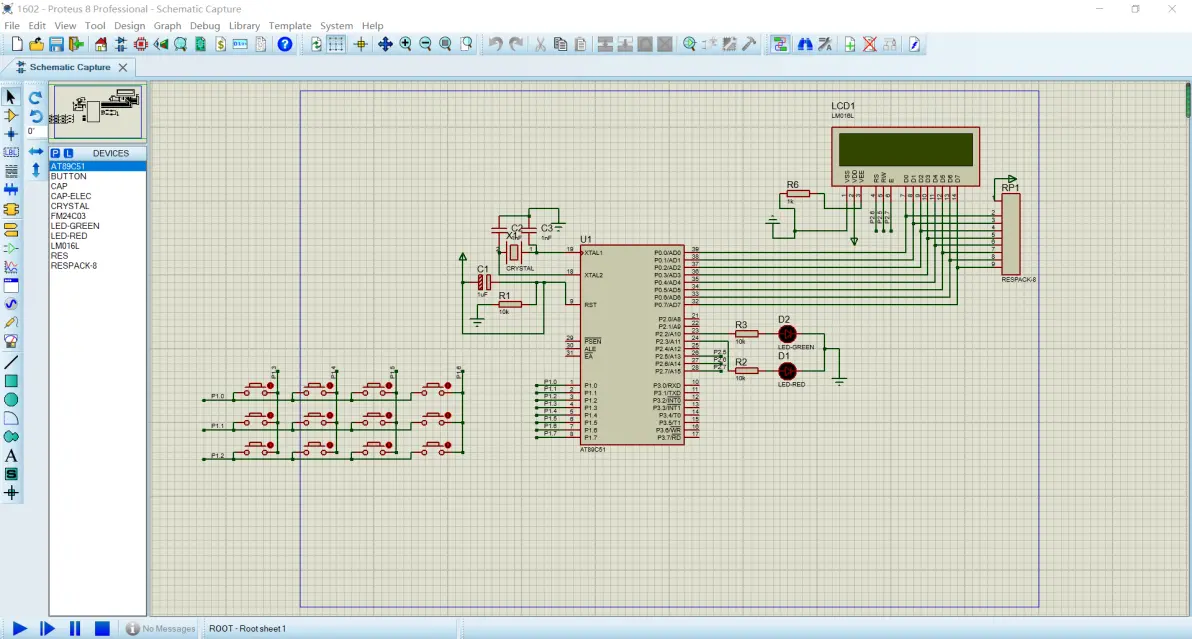Close the Schematic Capture tab
The image size is (1192, 639).
coord(122,68)
